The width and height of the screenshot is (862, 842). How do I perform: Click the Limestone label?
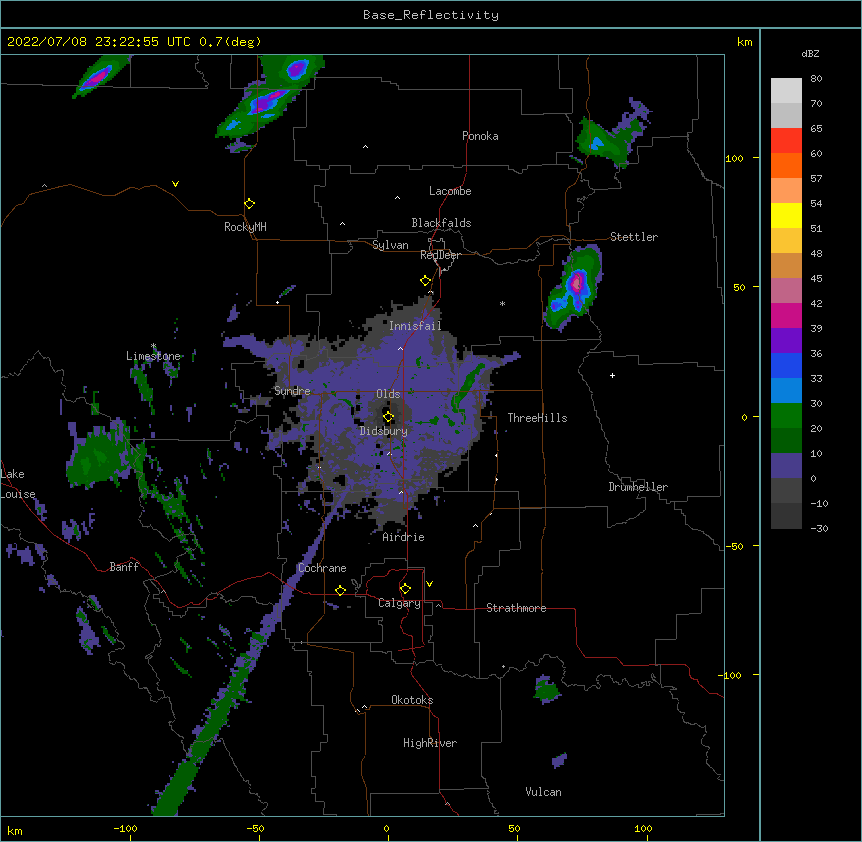pyautogui.click(x=153, y=356)
